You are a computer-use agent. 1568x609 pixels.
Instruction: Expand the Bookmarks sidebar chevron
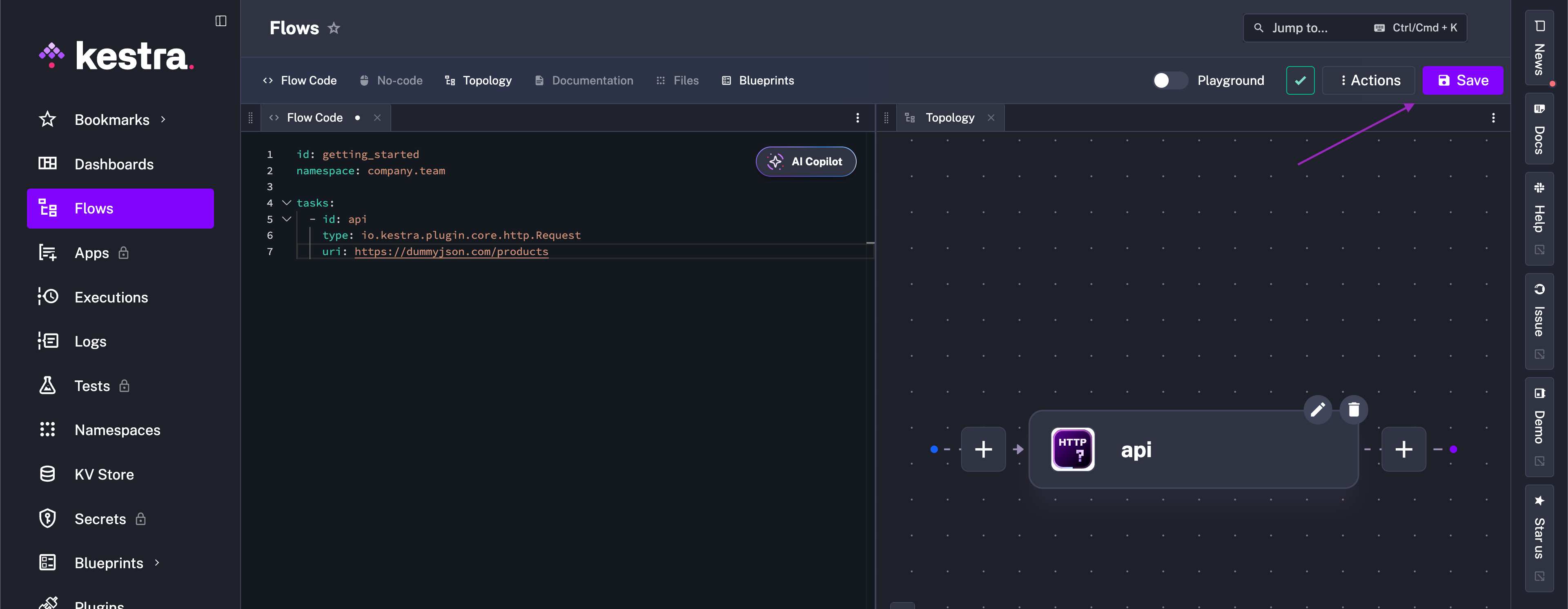[x=163, y=120]
